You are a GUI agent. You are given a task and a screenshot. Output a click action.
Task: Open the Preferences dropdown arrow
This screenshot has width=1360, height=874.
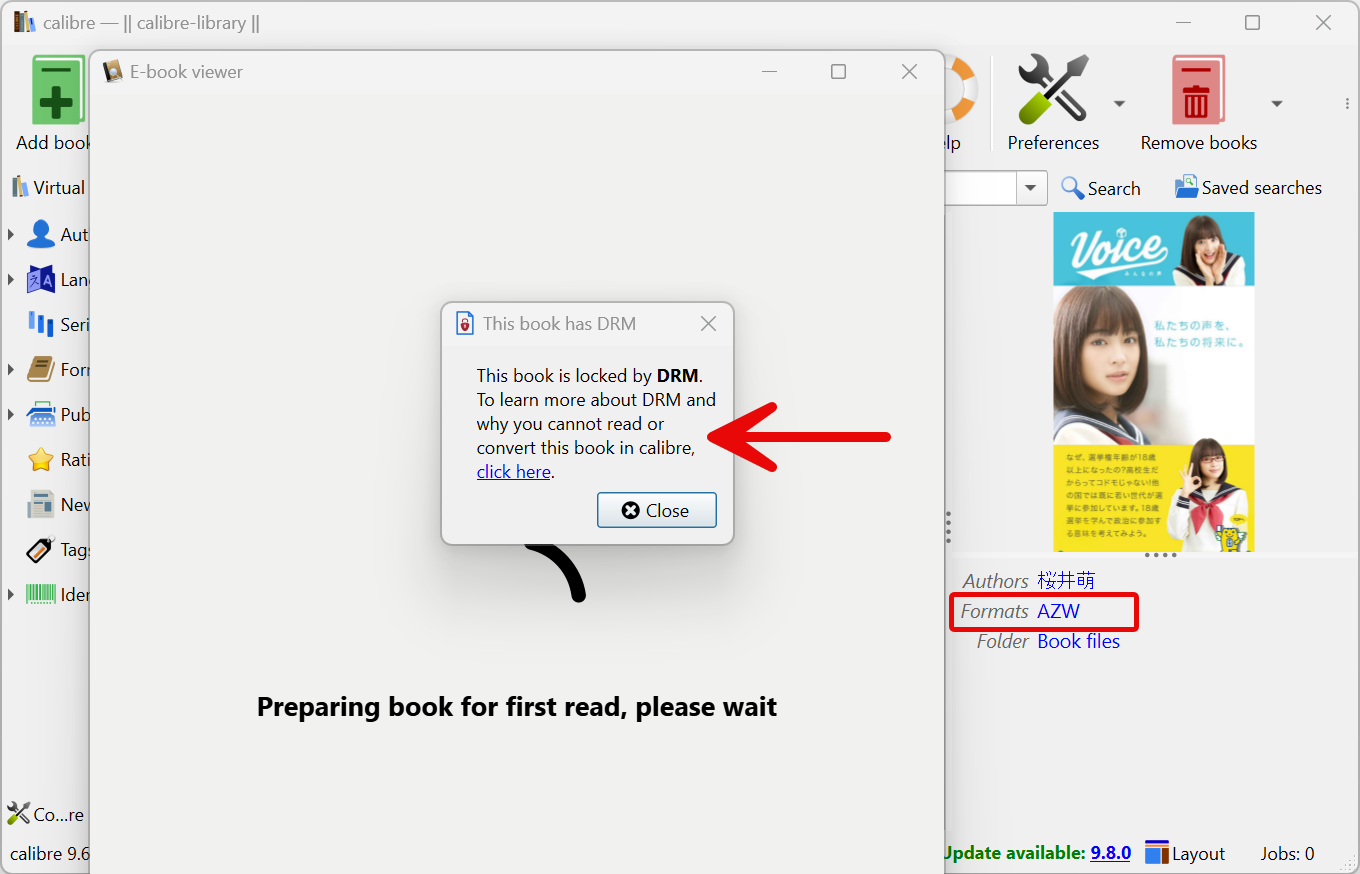[x=1120, y=103]
